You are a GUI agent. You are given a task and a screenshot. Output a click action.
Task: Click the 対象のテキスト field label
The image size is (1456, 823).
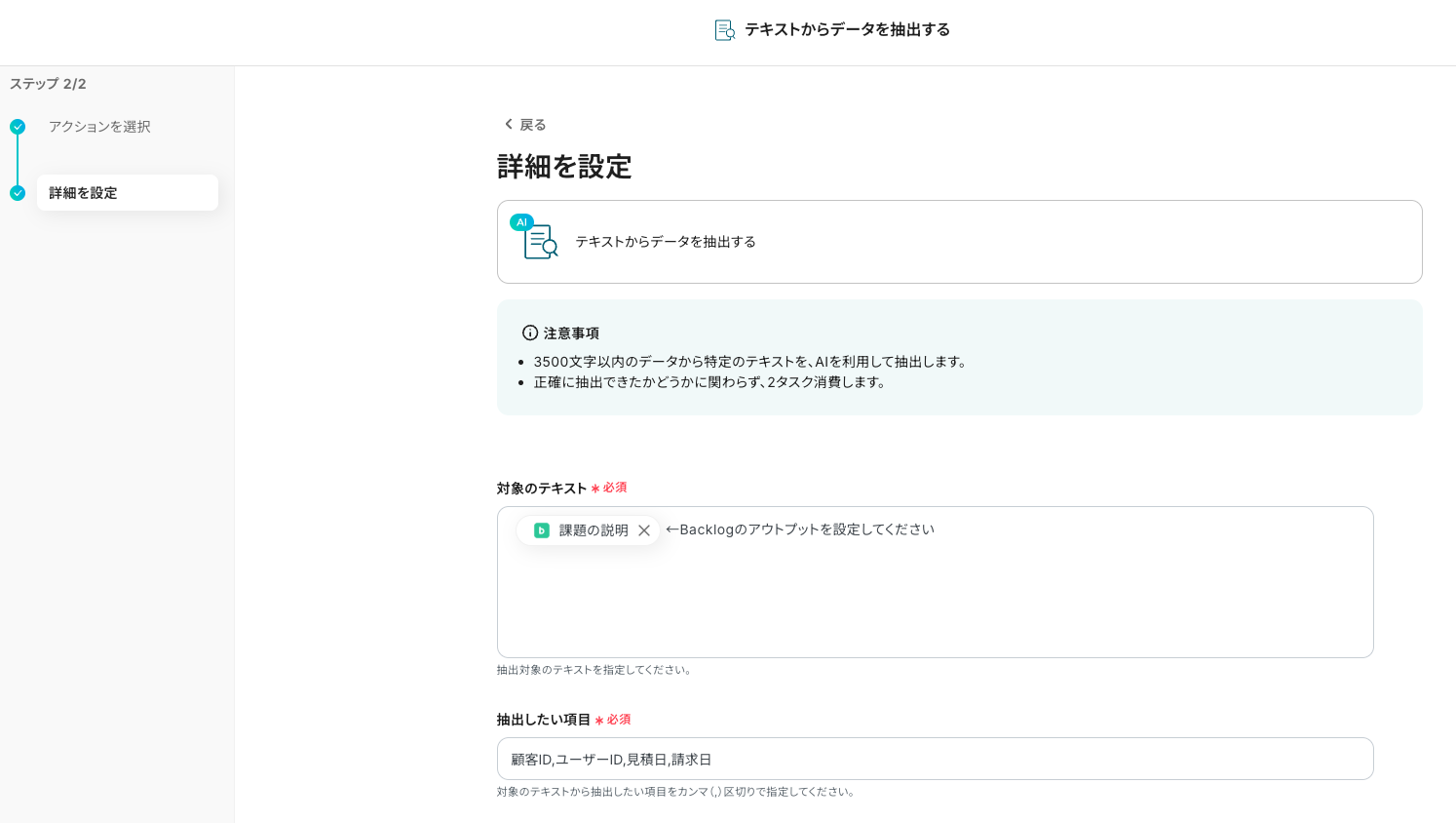point(542,489)
